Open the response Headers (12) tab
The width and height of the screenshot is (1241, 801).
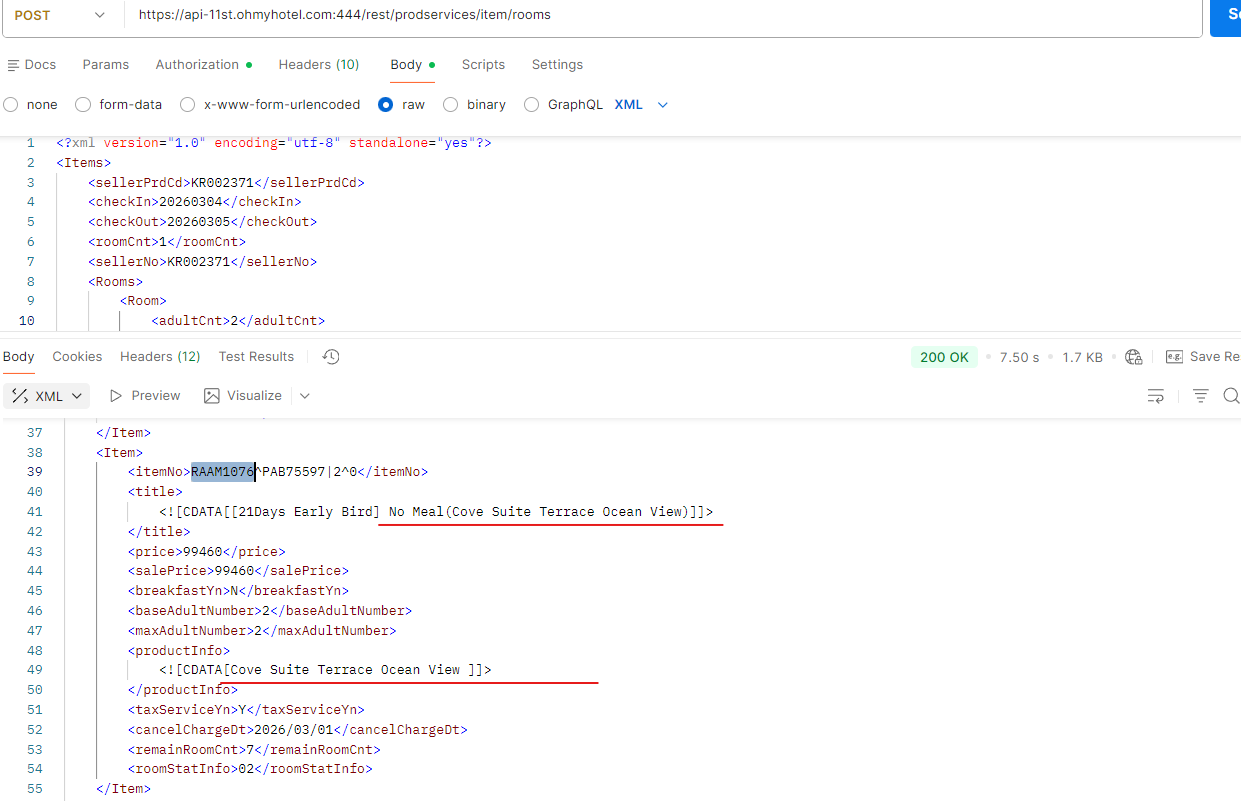160,356
